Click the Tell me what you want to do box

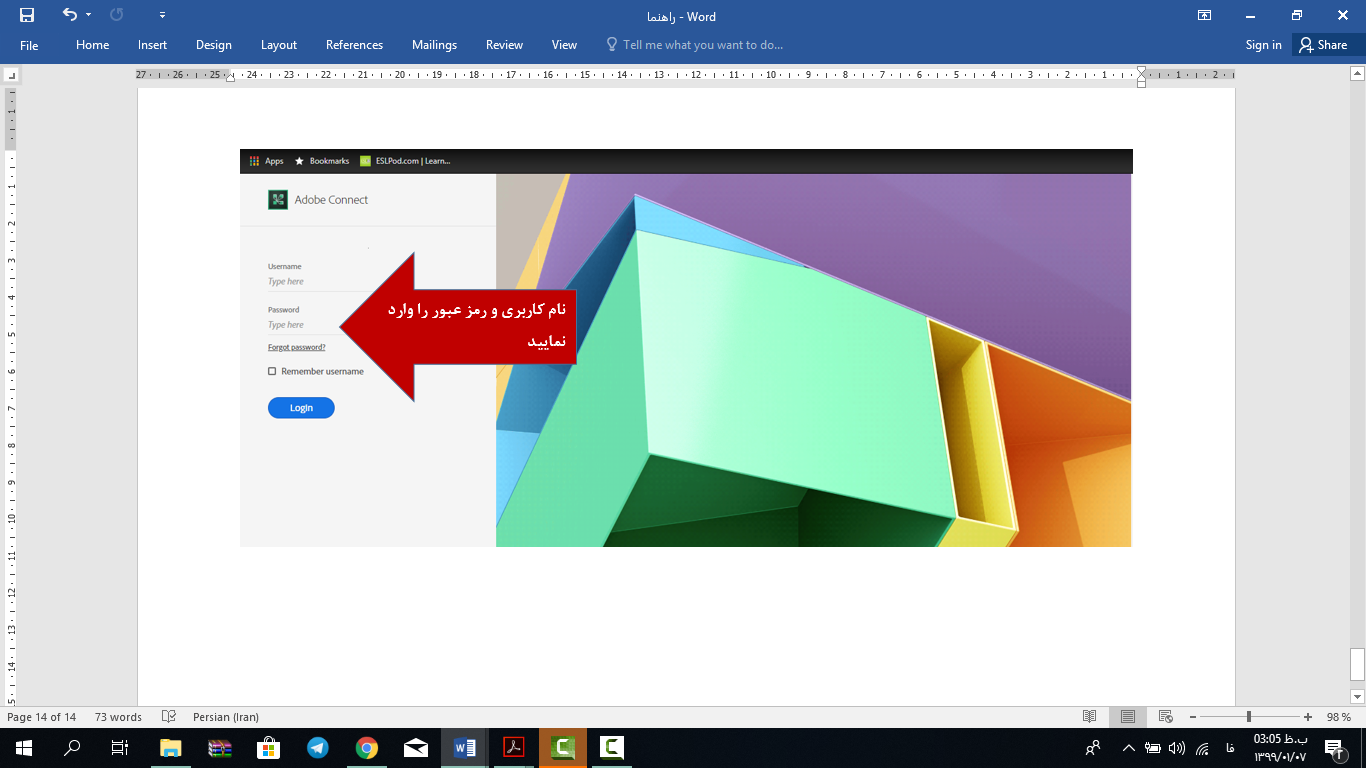click(x=695, y=45)
